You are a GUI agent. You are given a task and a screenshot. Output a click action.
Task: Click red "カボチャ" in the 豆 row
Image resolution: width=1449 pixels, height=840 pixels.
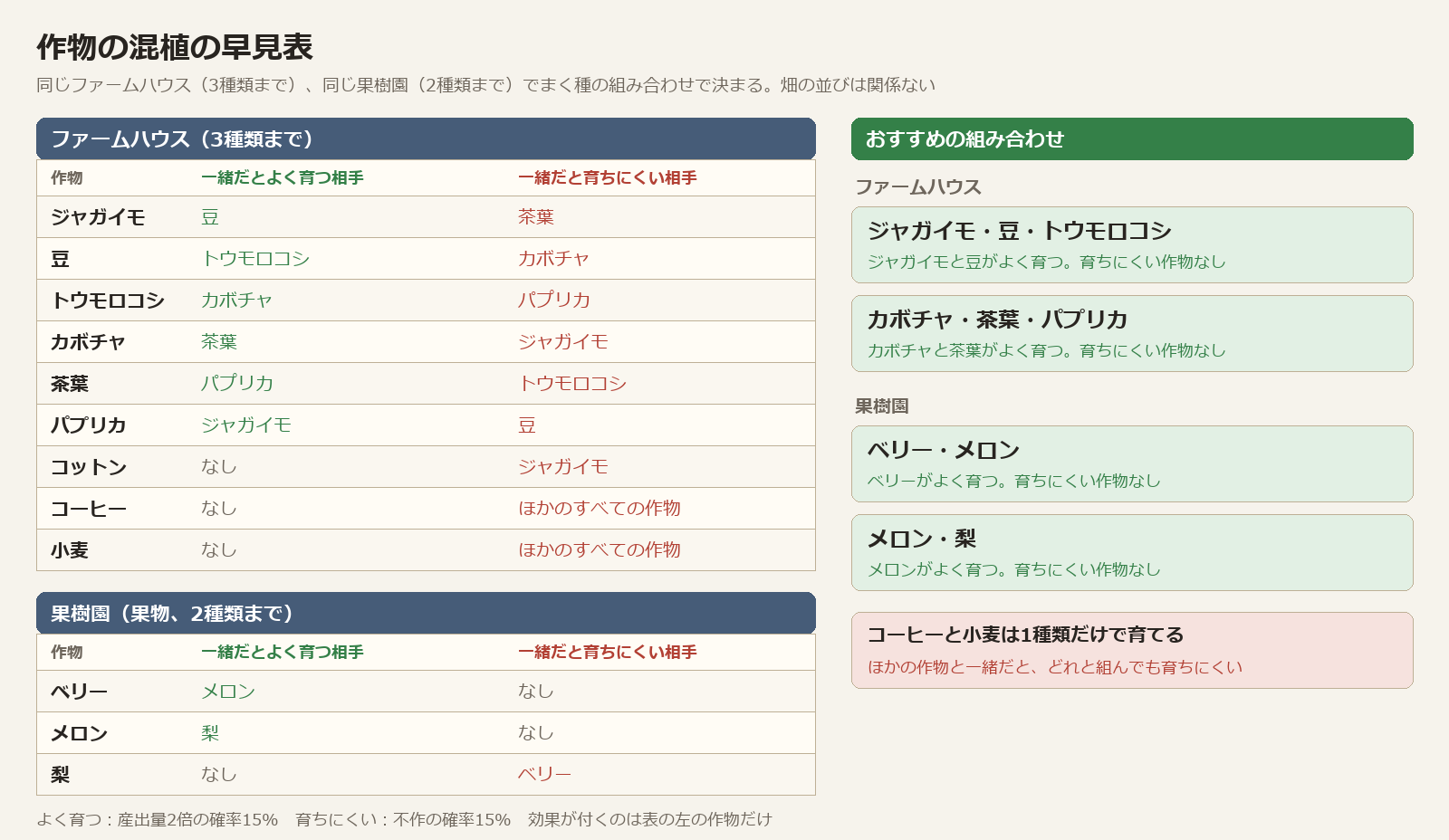click(554, 259)
